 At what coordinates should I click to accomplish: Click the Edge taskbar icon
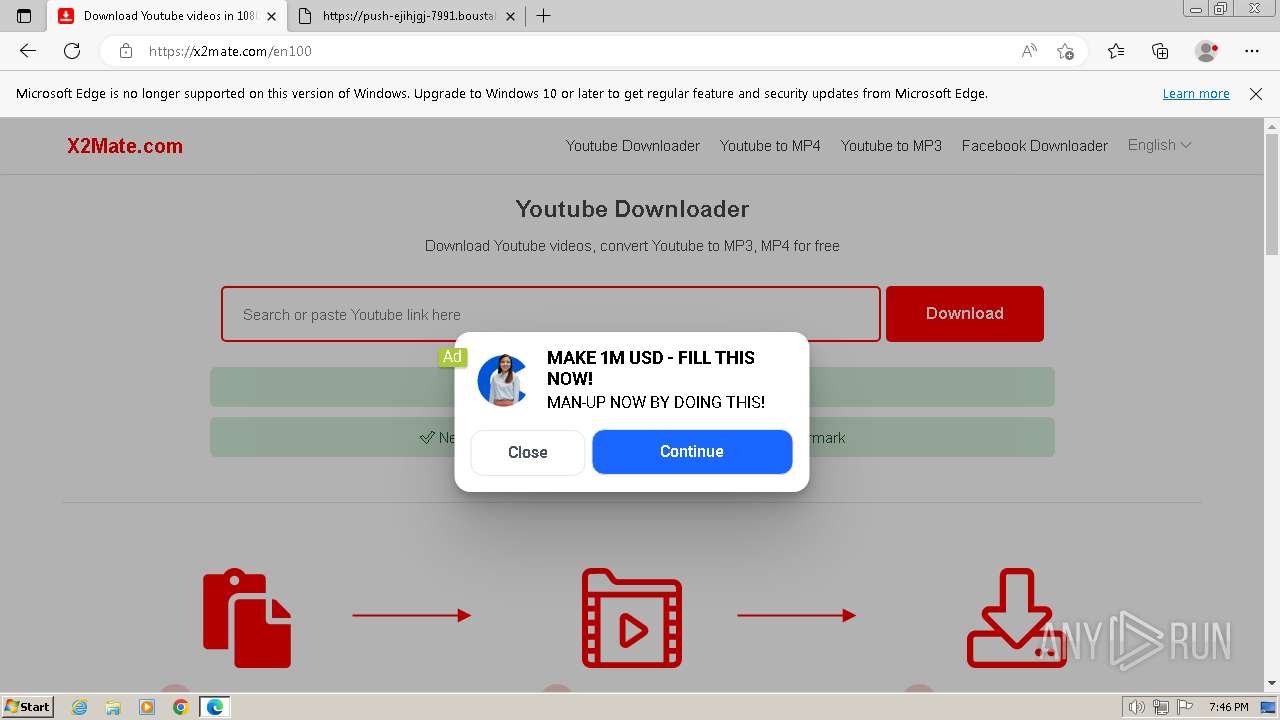215,707
